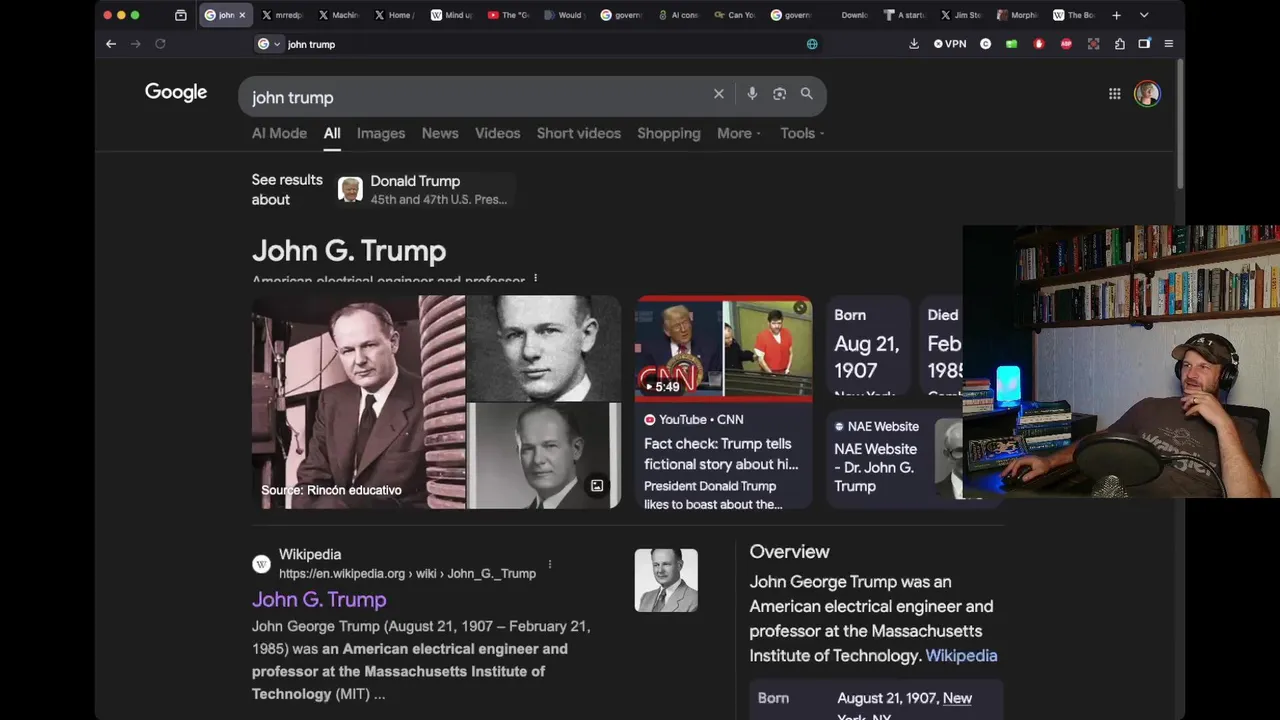Start voice search with microphone icon
The image size is (1280, 720).
coord(752,94)
